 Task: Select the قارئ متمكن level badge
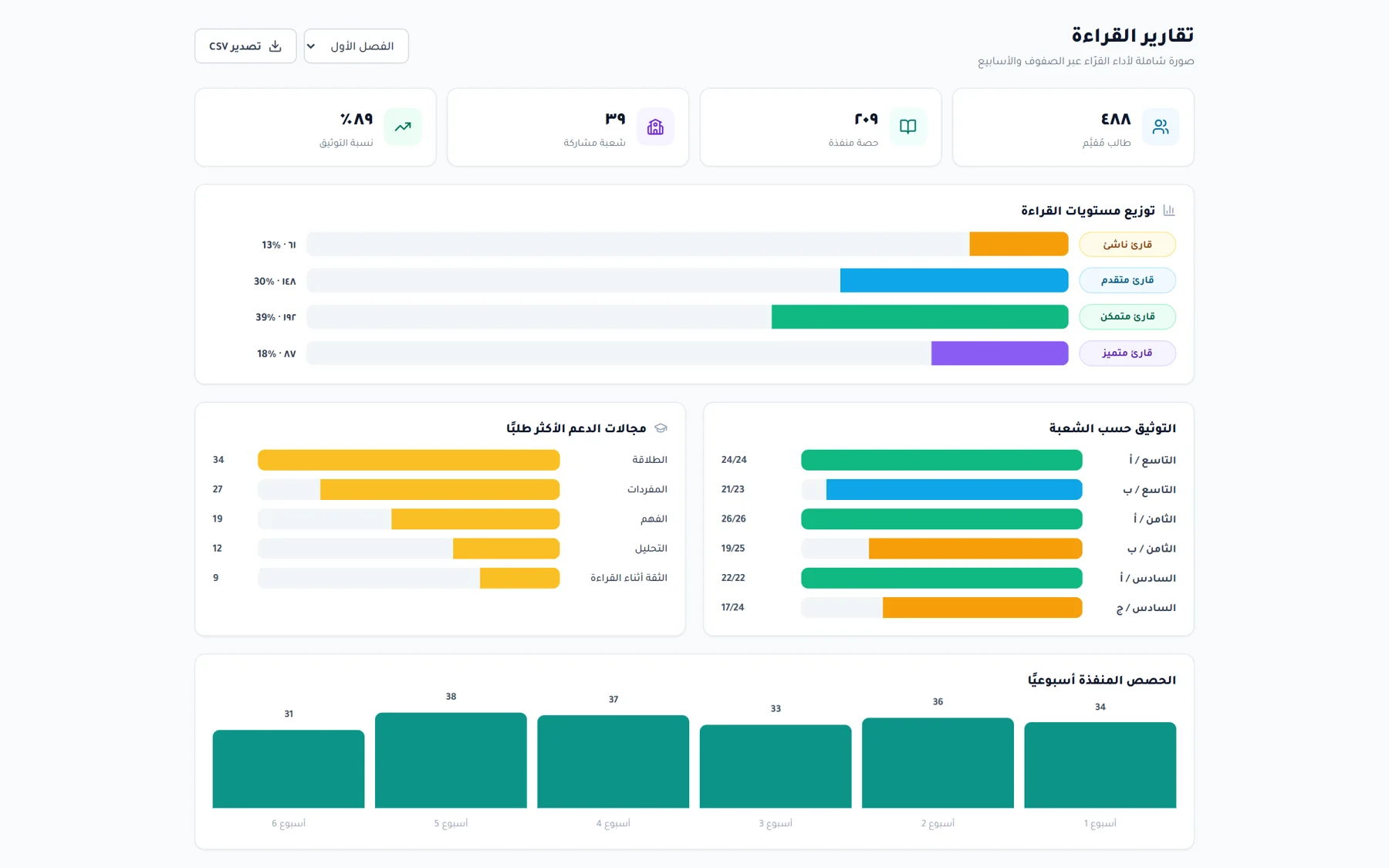1127,316
